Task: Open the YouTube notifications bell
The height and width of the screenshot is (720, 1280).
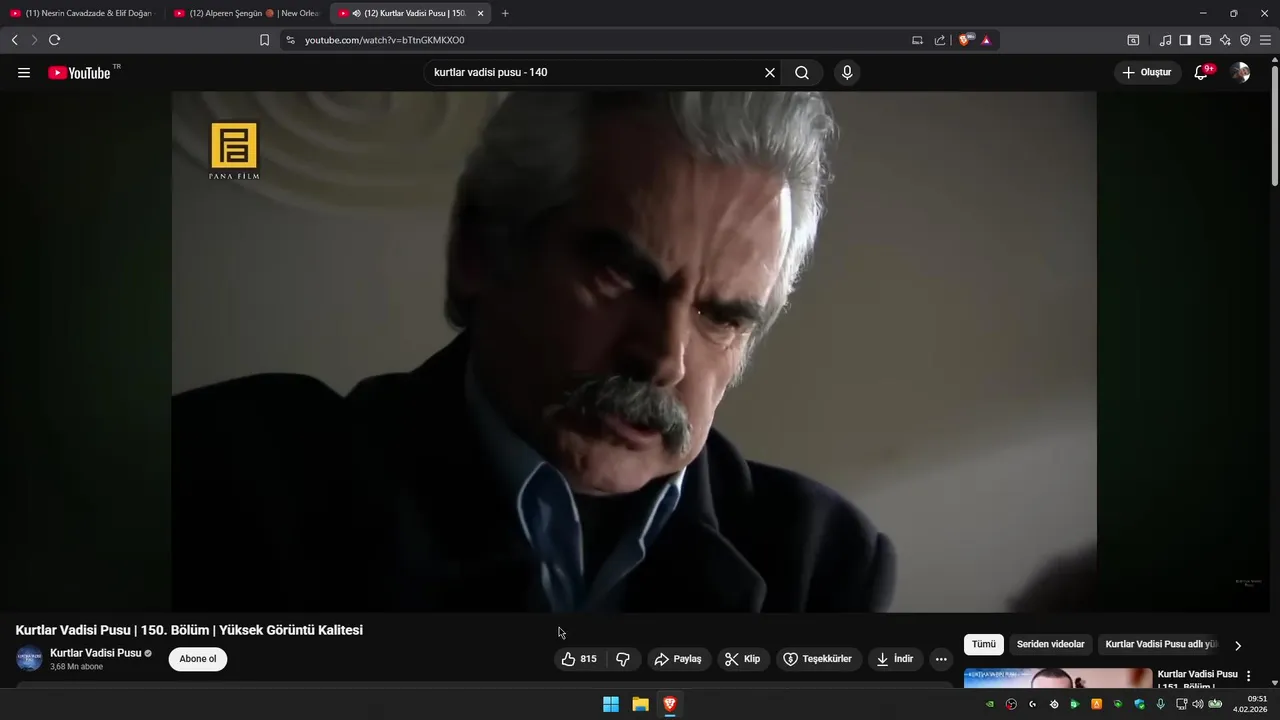Action: (1202, 73)
